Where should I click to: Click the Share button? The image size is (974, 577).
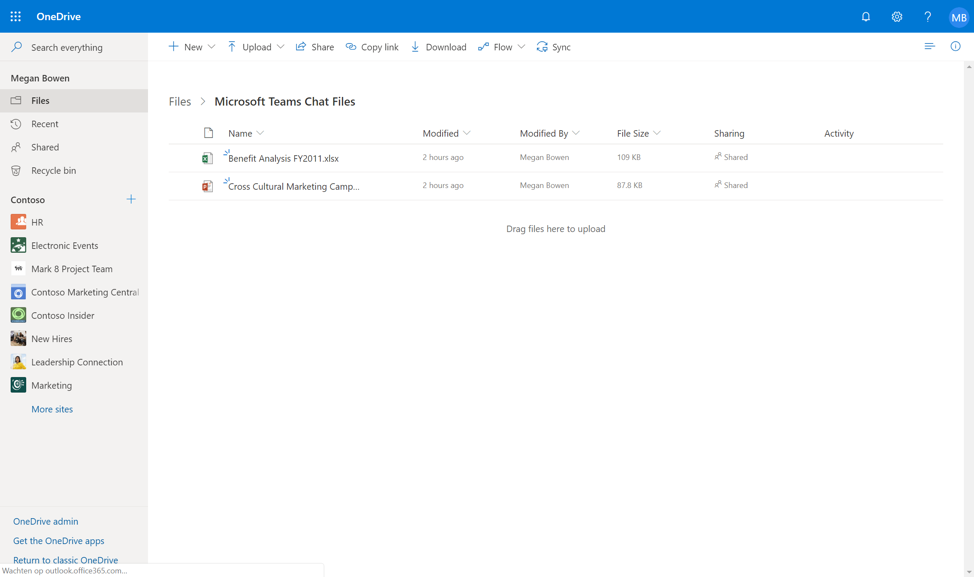(315, 47)
